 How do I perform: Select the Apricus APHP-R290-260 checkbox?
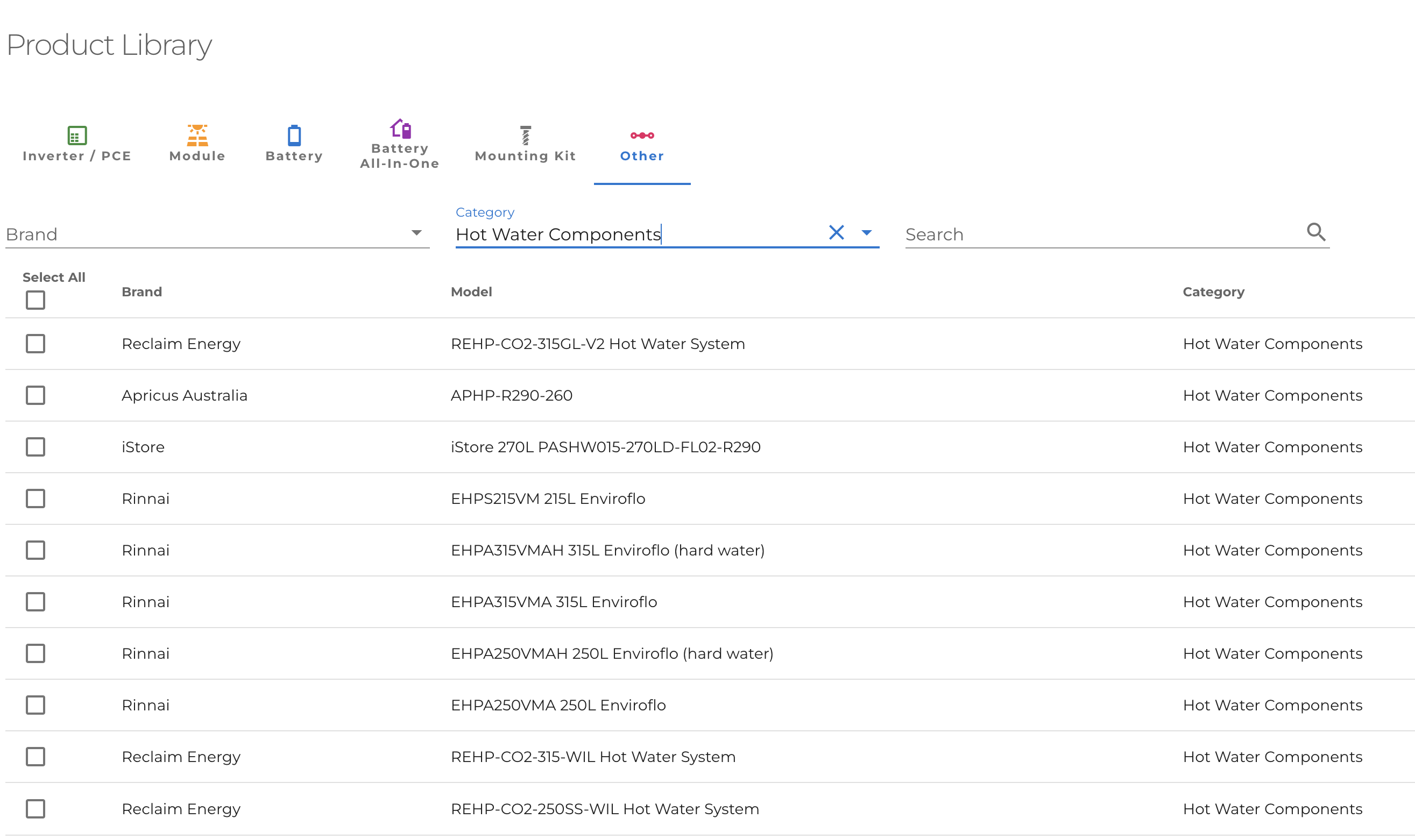[35, 395]
